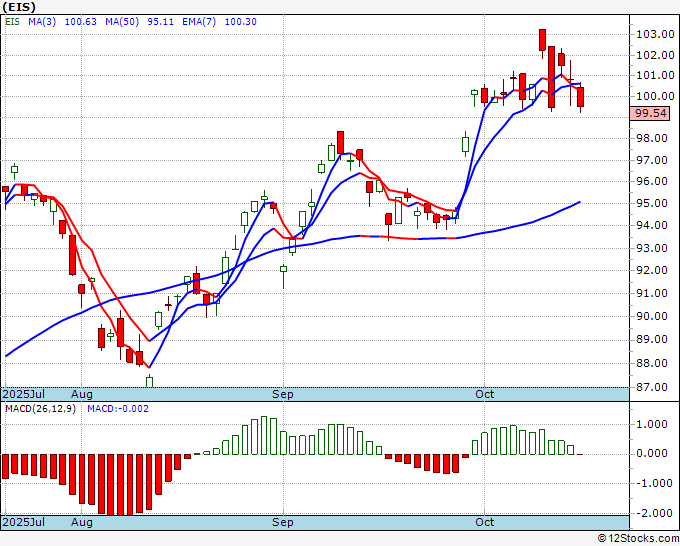
Task: Click Aug on the price chart time axis
Action: point(82,394)
